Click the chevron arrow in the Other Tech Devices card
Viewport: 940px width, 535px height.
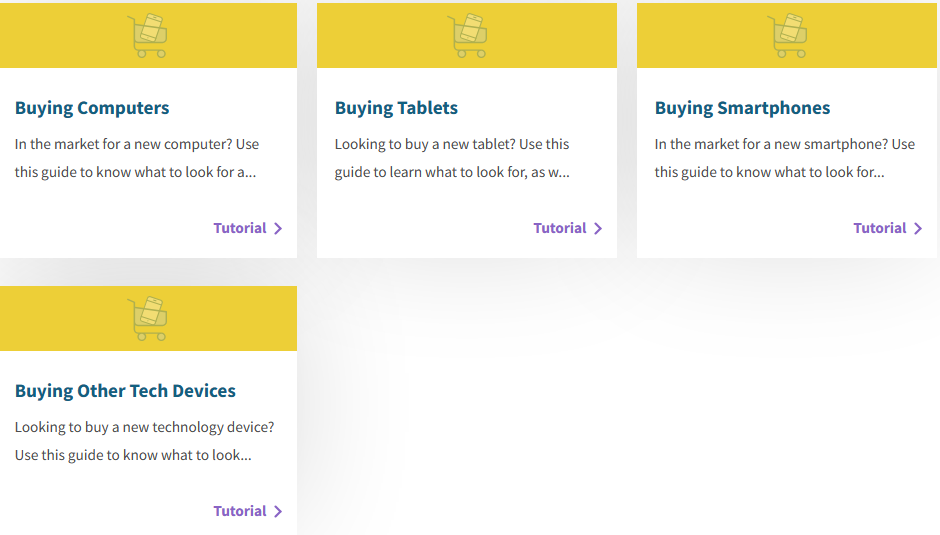click(278, 512)
